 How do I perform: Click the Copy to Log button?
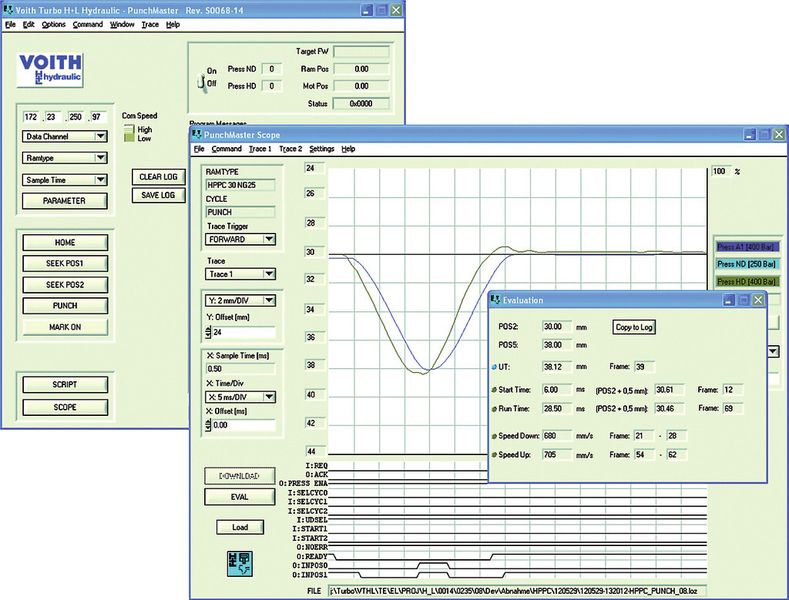634,327
